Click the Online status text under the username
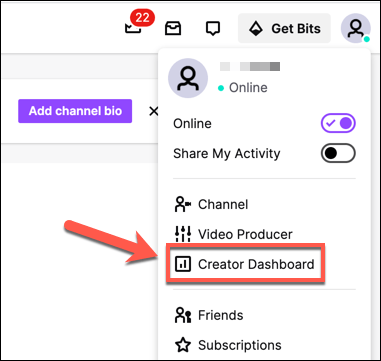381x361 pixels. point(248,88)
